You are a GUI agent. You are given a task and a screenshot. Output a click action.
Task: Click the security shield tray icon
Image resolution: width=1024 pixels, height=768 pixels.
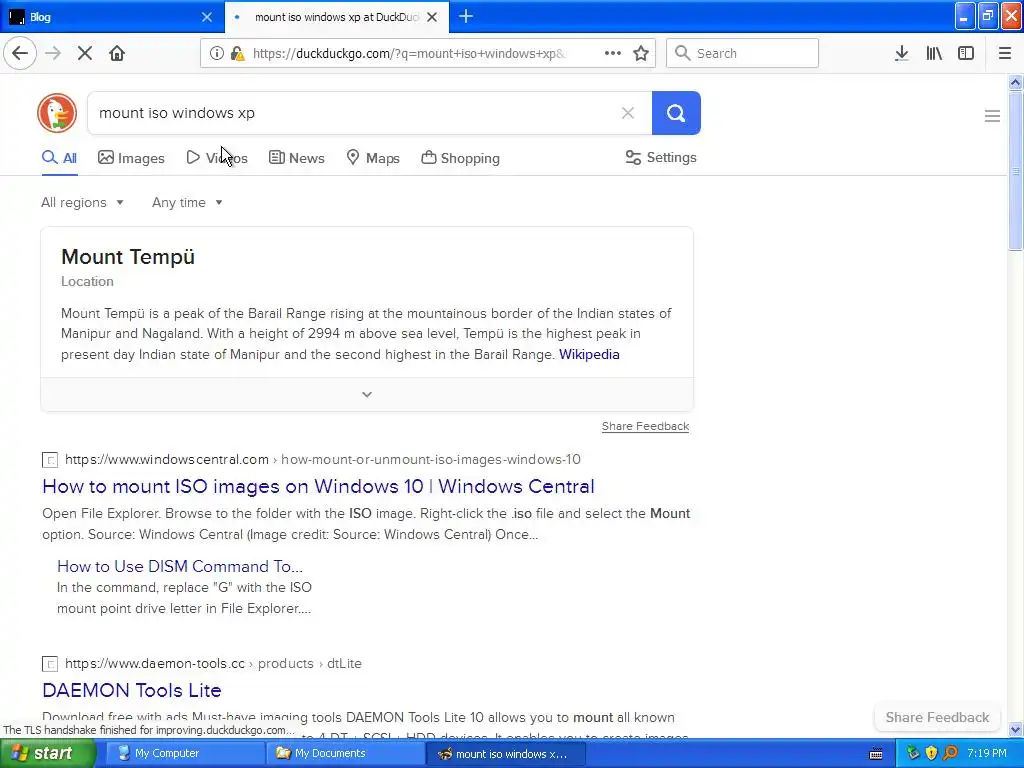(x=931, y=753)
